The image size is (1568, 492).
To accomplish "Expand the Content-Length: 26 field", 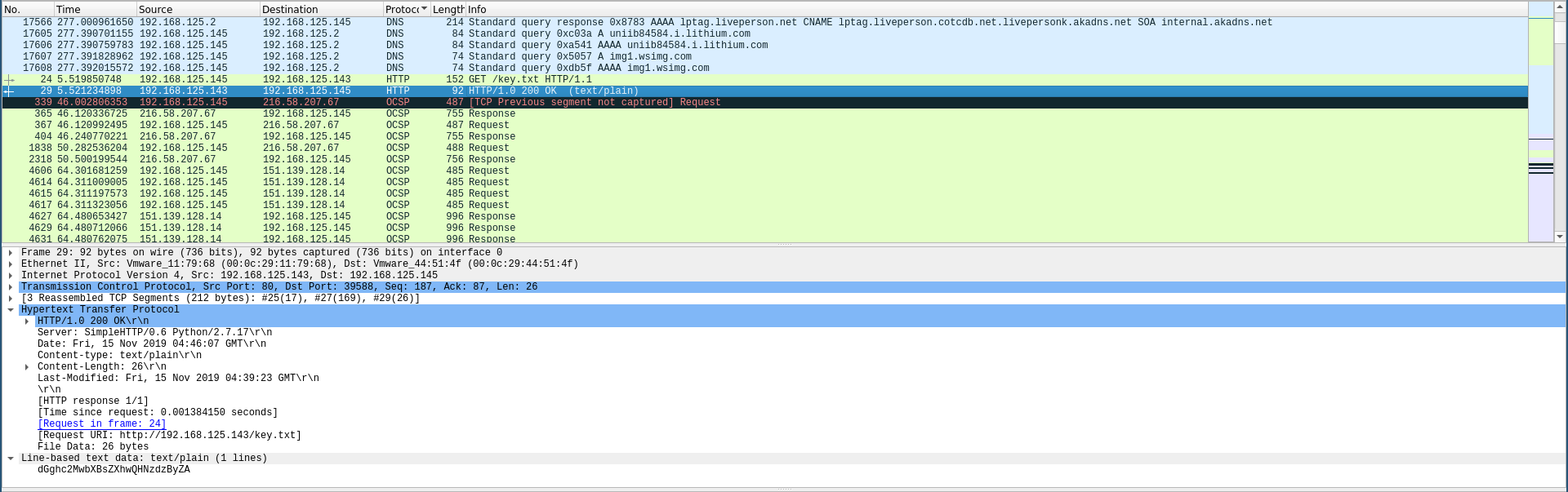I will pos(27,367).
